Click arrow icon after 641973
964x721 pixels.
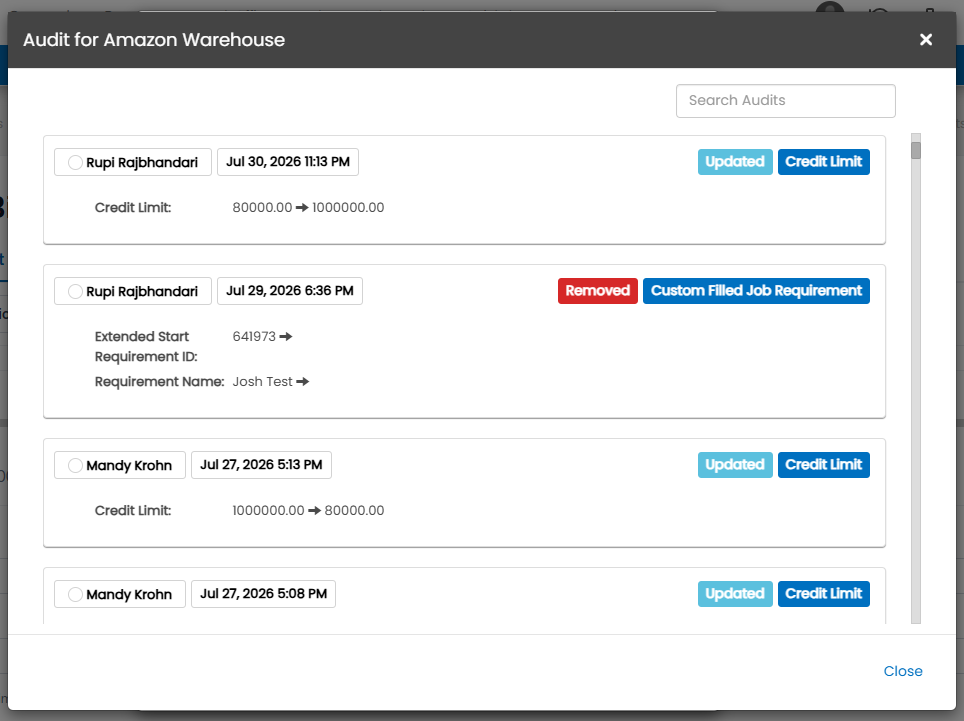286,337
